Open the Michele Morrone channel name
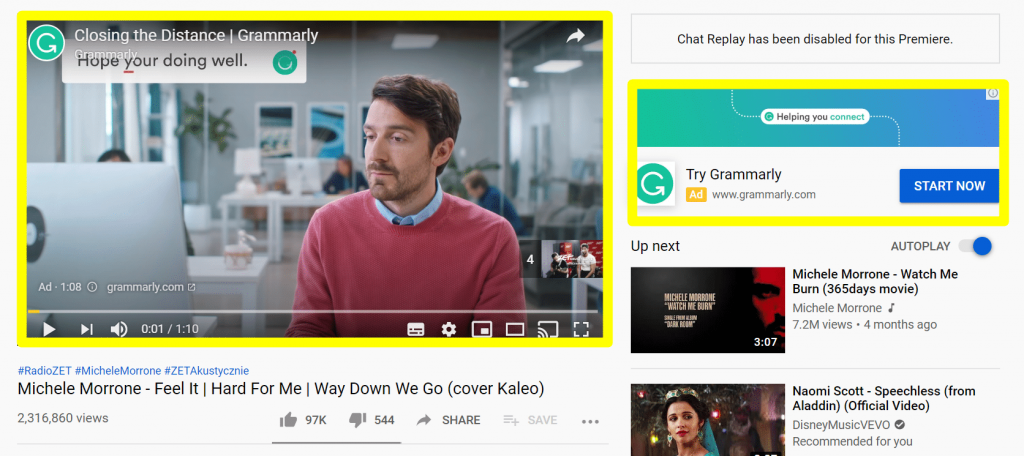1024x456 pixels. [837, 308]
